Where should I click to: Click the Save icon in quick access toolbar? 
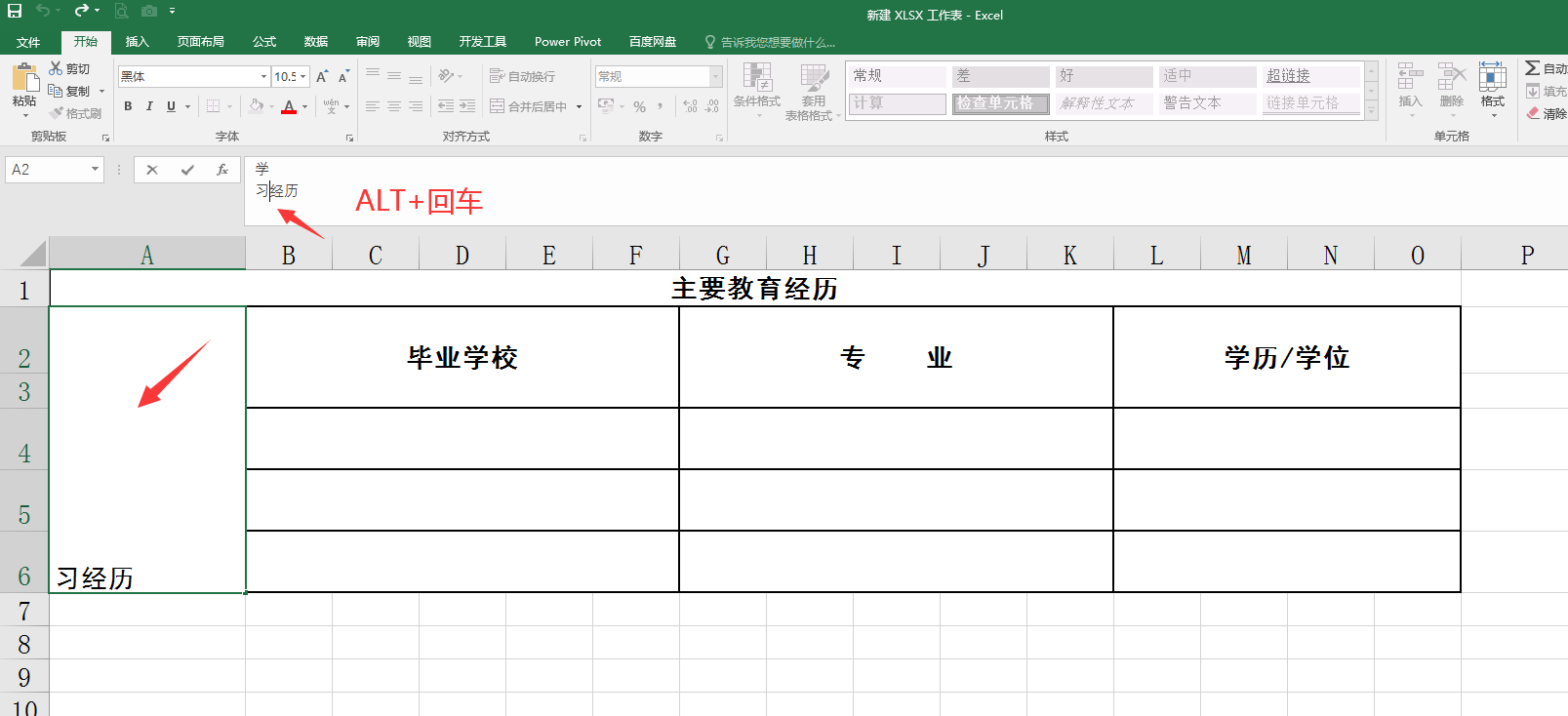pos(15,11)
